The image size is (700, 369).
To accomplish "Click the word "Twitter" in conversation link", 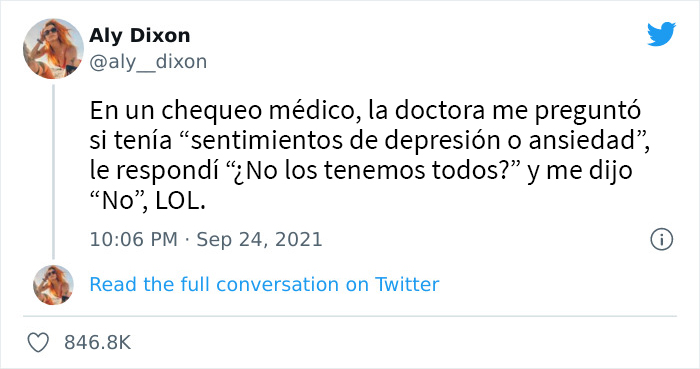I will pyautogui.click(x=407, y=285).
